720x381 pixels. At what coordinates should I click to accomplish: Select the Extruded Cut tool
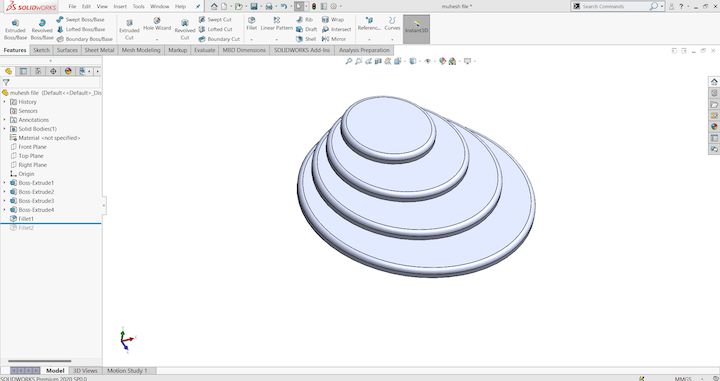coord(129,29)
